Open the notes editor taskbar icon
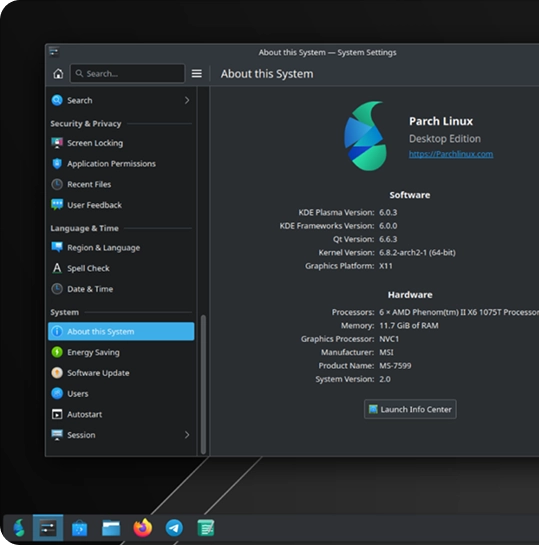This screenshot has width=539, height=545. coord(206,528)
